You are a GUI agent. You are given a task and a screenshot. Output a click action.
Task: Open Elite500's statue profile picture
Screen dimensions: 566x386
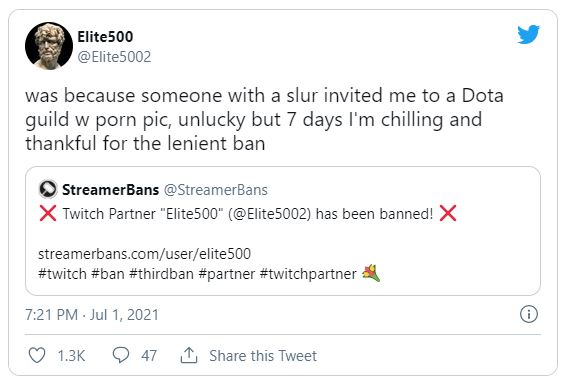49,46
